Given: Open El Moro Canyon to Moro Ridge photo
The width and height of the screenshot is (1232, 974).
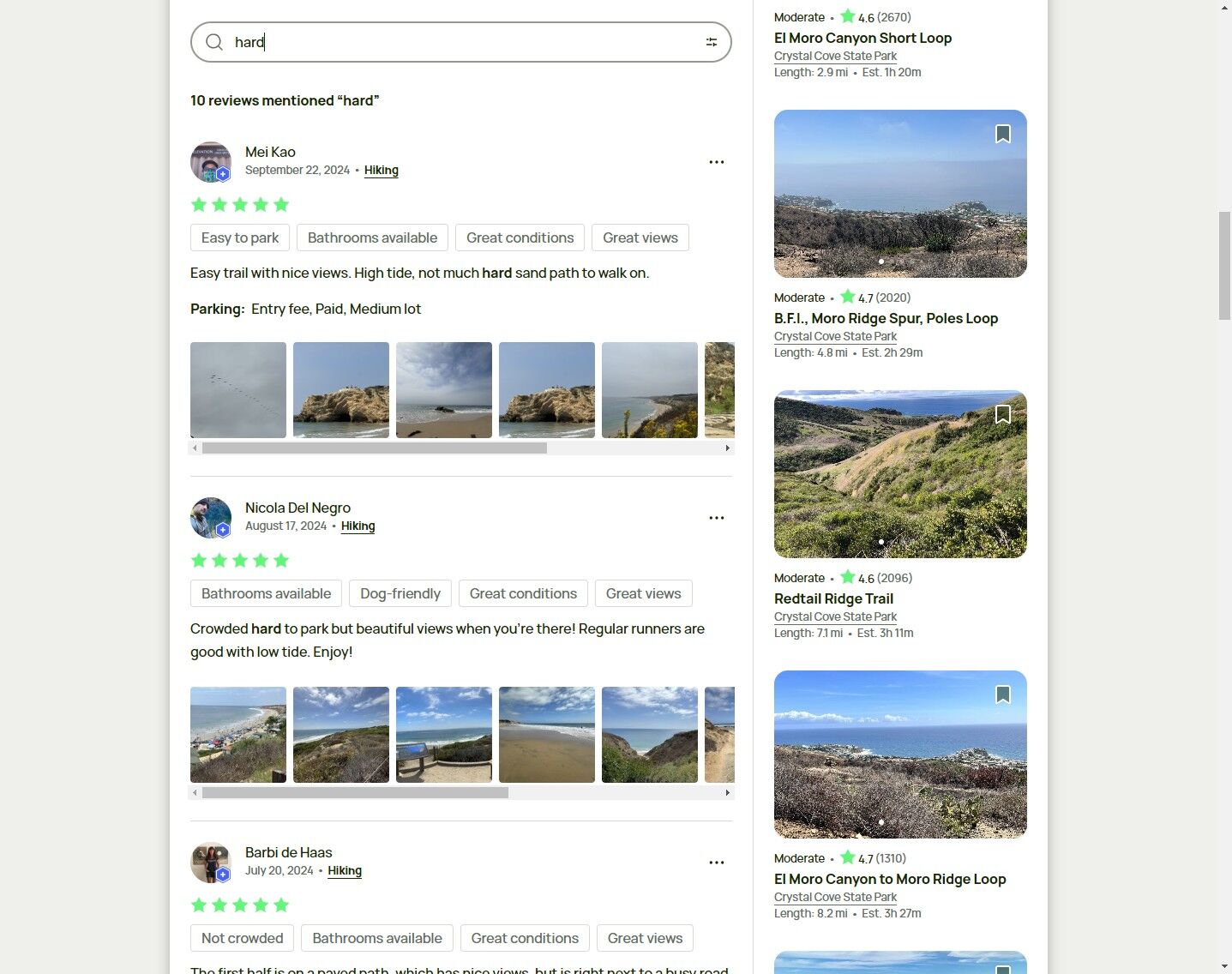Looking at the screenshot, I should click(x=900, y=755).
